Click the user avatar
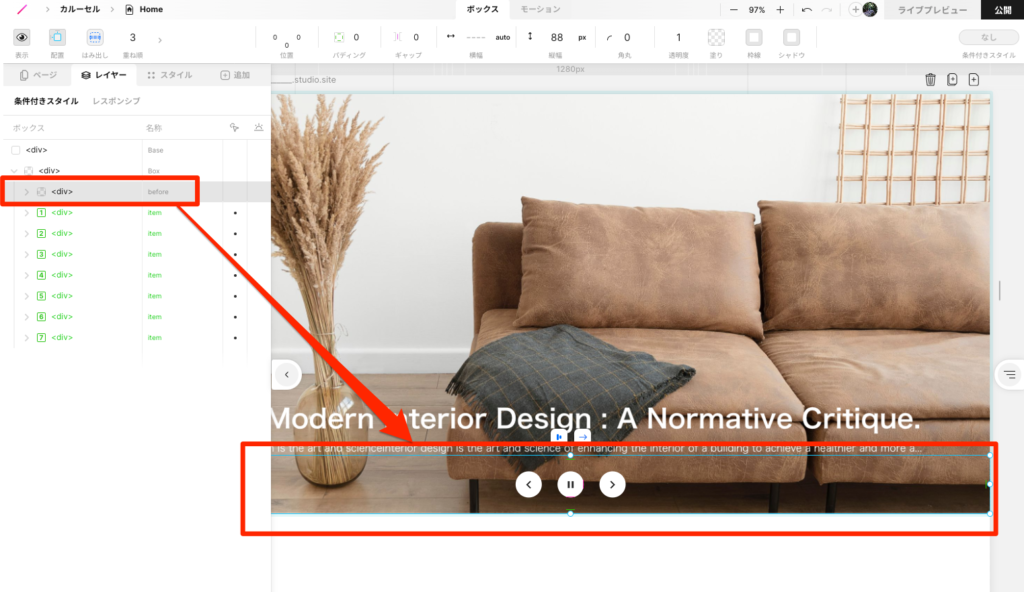 click(x=870, y=9)
